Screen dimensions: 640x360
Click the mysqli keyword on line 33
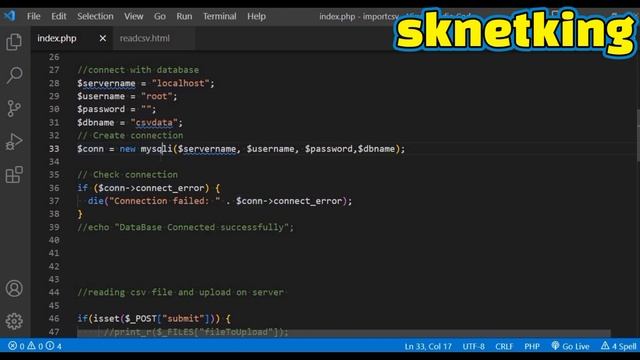157,149
